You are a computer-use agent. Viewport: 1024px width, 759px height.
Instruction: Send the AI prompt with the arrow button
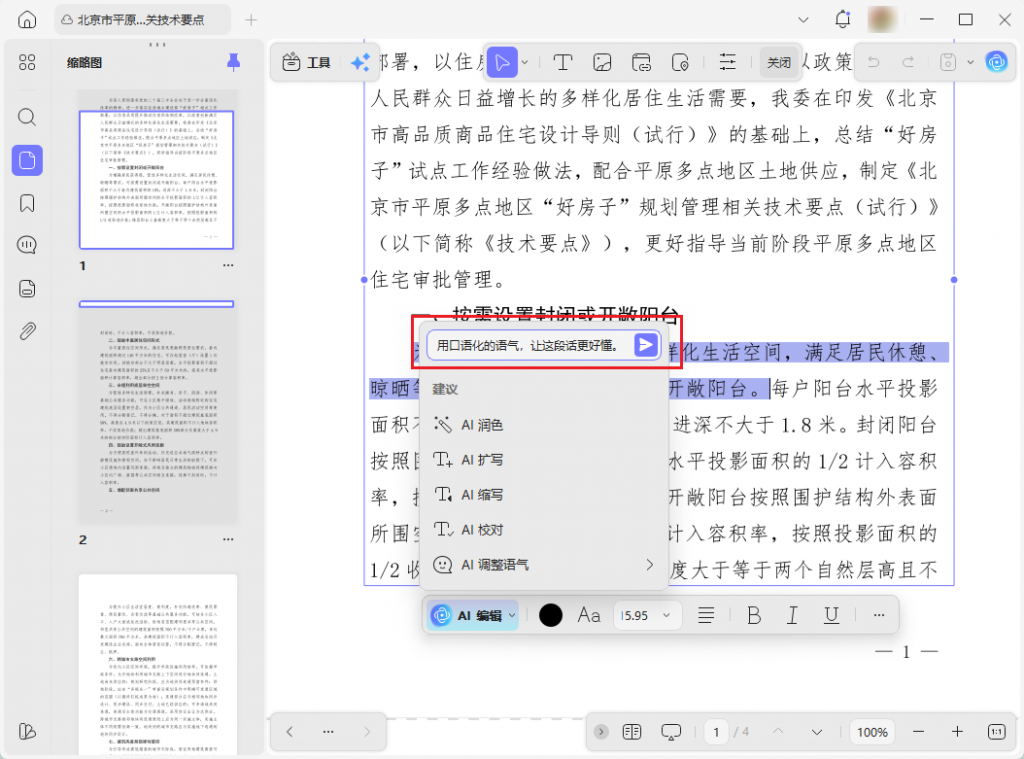(x=646, y=345)
